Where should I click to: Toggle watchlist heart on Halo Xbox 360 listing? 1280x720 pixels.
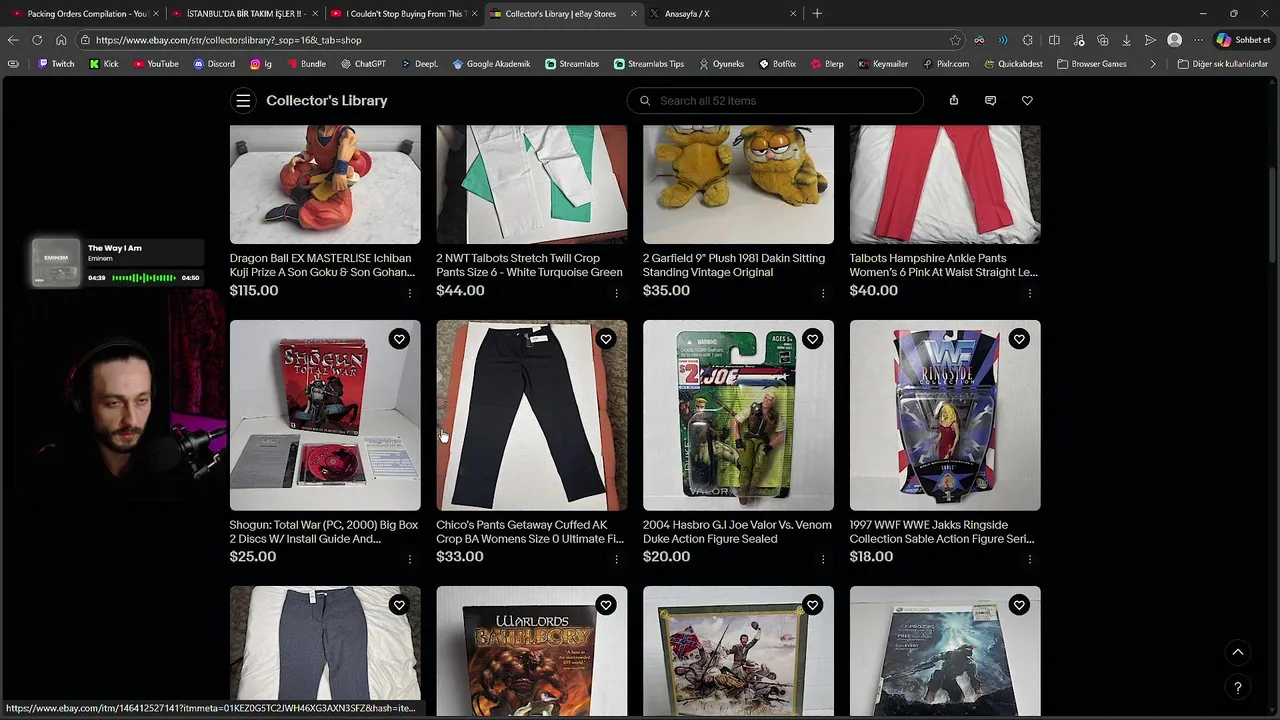coord(1019,605)
